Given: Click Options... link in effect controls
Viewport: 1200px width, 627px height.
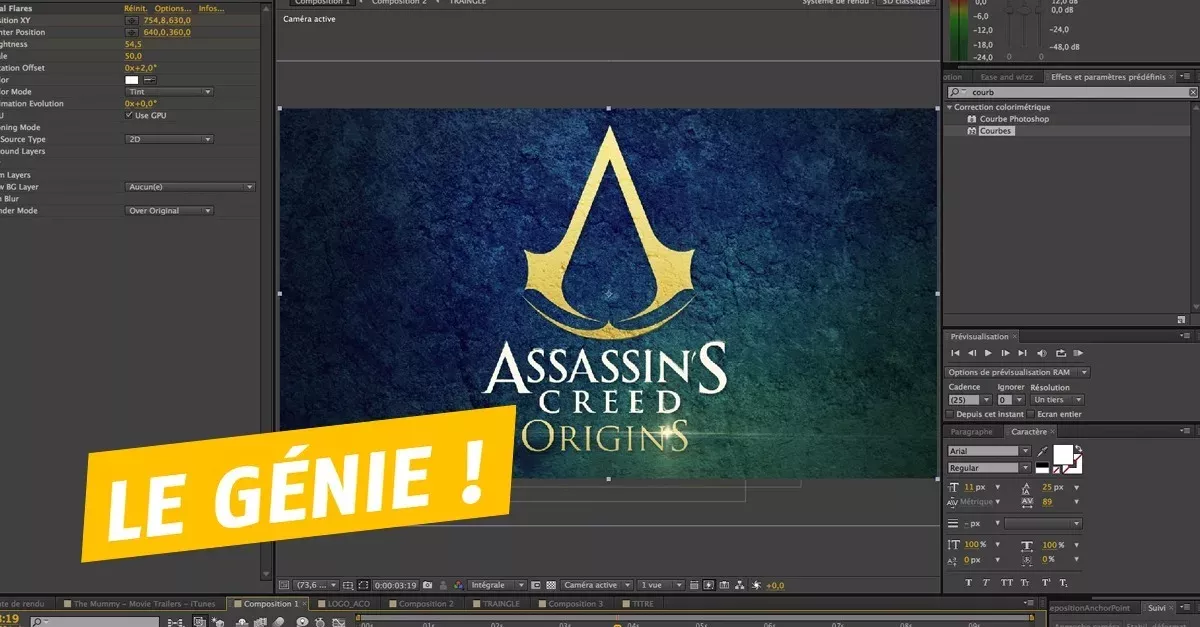Looking at the screenshot, I should click(173, 8).
